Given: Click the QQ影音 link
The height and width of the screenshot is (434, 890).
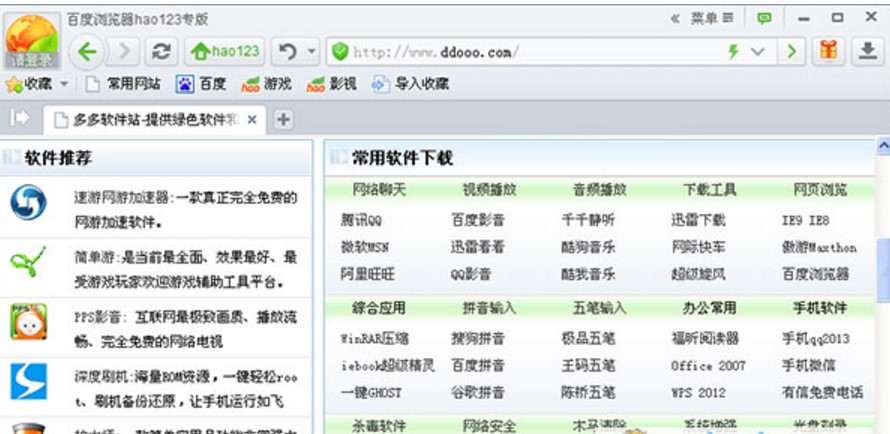Looking at the screenshot, I should [x=471, y=275].
